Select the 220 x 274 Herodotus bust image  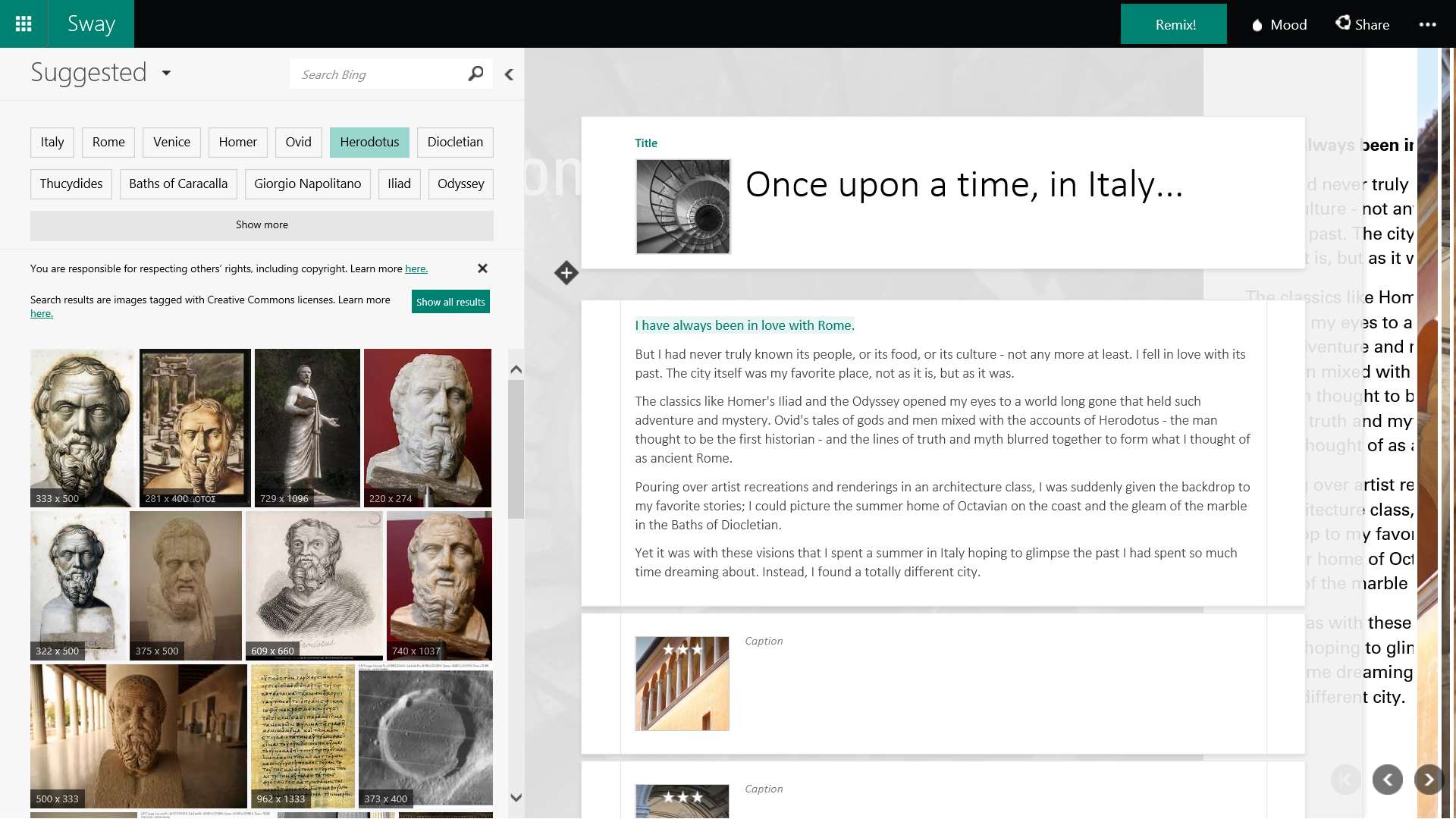click(428, 428)
